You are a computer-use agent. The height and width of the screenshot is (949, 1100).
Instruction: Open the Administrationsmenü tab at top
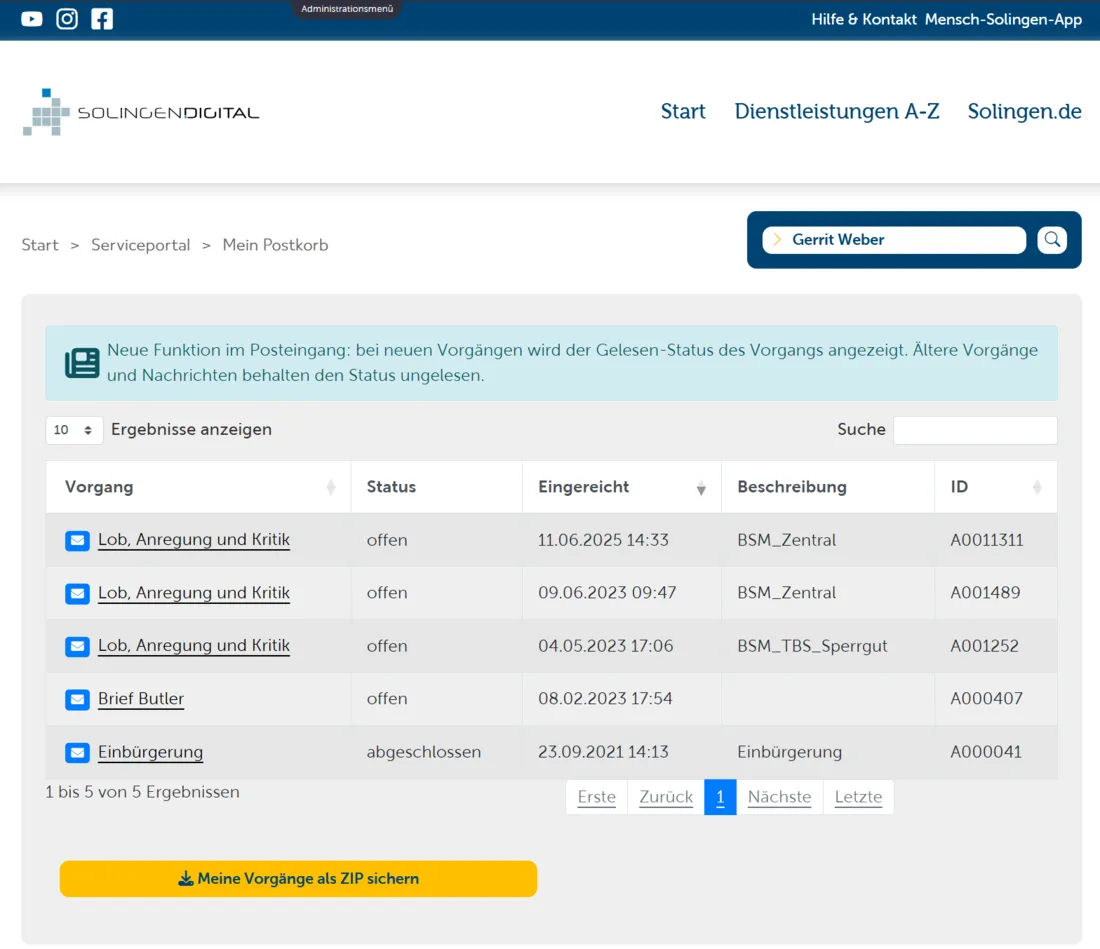point(347,9)
